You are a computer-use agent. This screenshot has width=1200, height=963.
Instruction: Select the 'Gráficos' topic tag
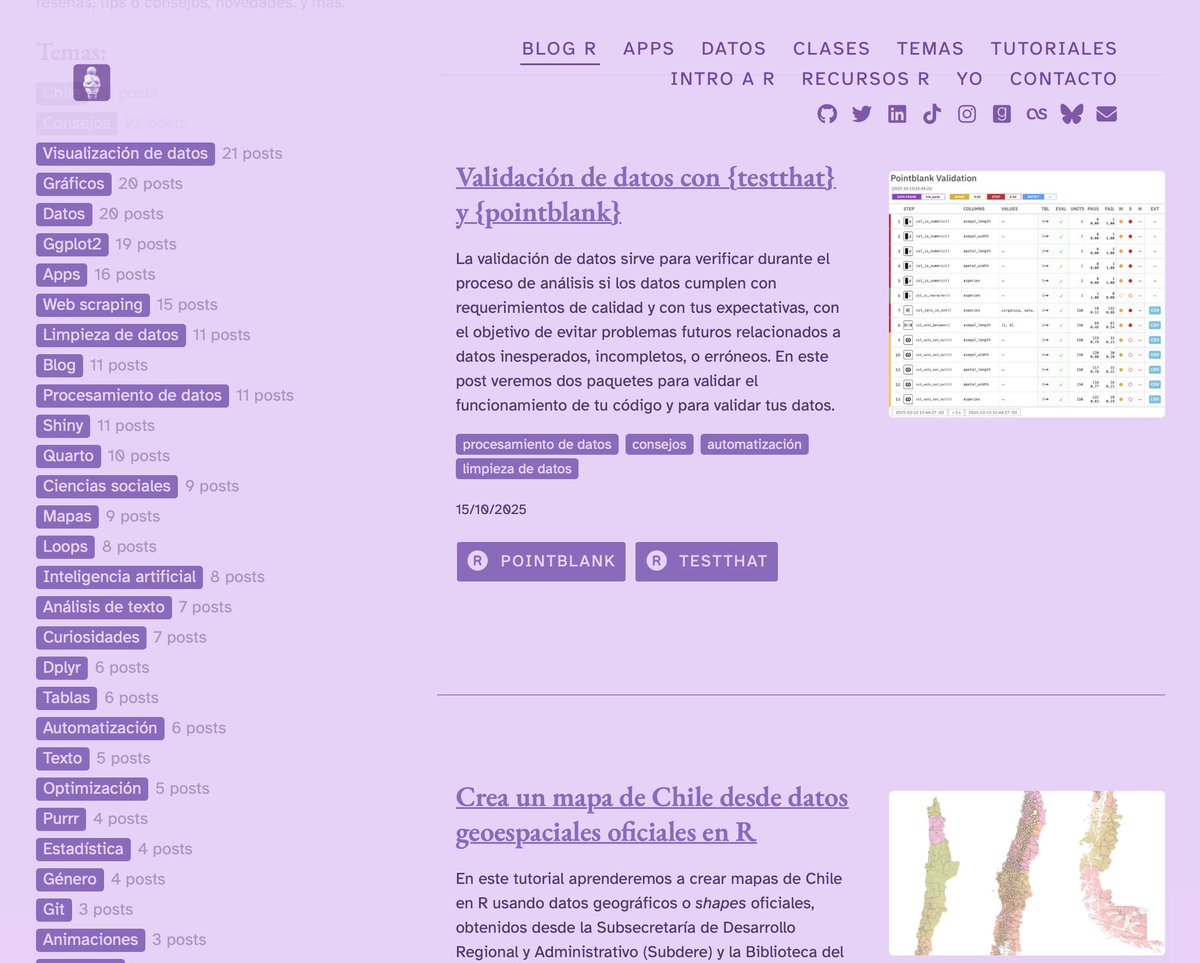[74, 183]
